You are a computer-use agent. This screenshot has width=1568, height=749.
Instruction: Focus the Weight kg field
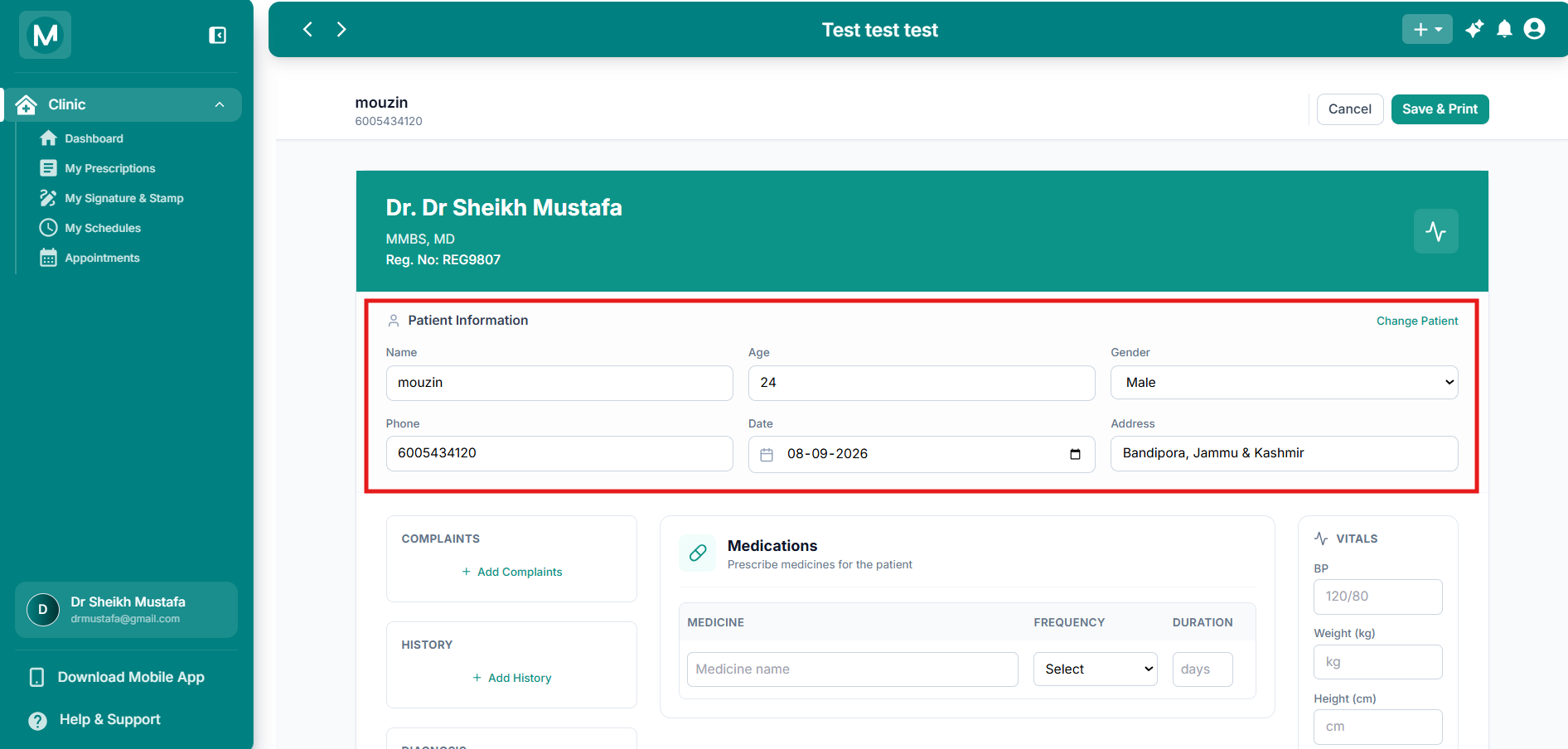[1377, 662]
